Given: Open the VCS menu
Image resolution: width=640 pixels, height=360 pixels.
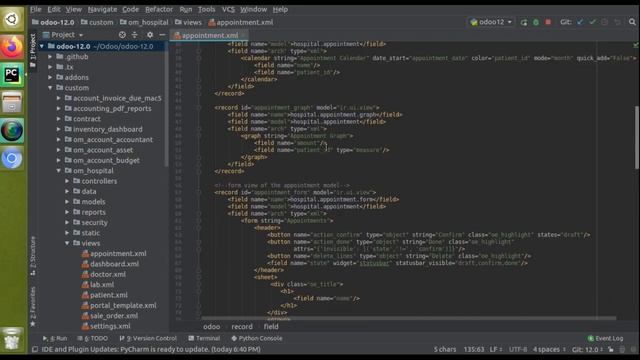Looking at the screenshot, I should (x=228, y=9).
